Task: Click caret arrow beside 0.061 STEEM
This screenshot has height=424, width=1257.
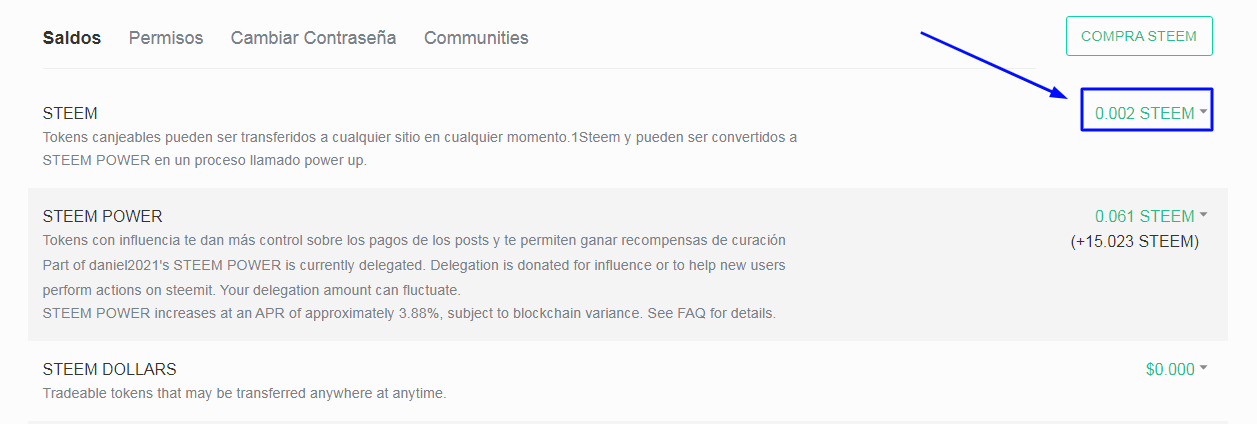Action: (1203, 215)
